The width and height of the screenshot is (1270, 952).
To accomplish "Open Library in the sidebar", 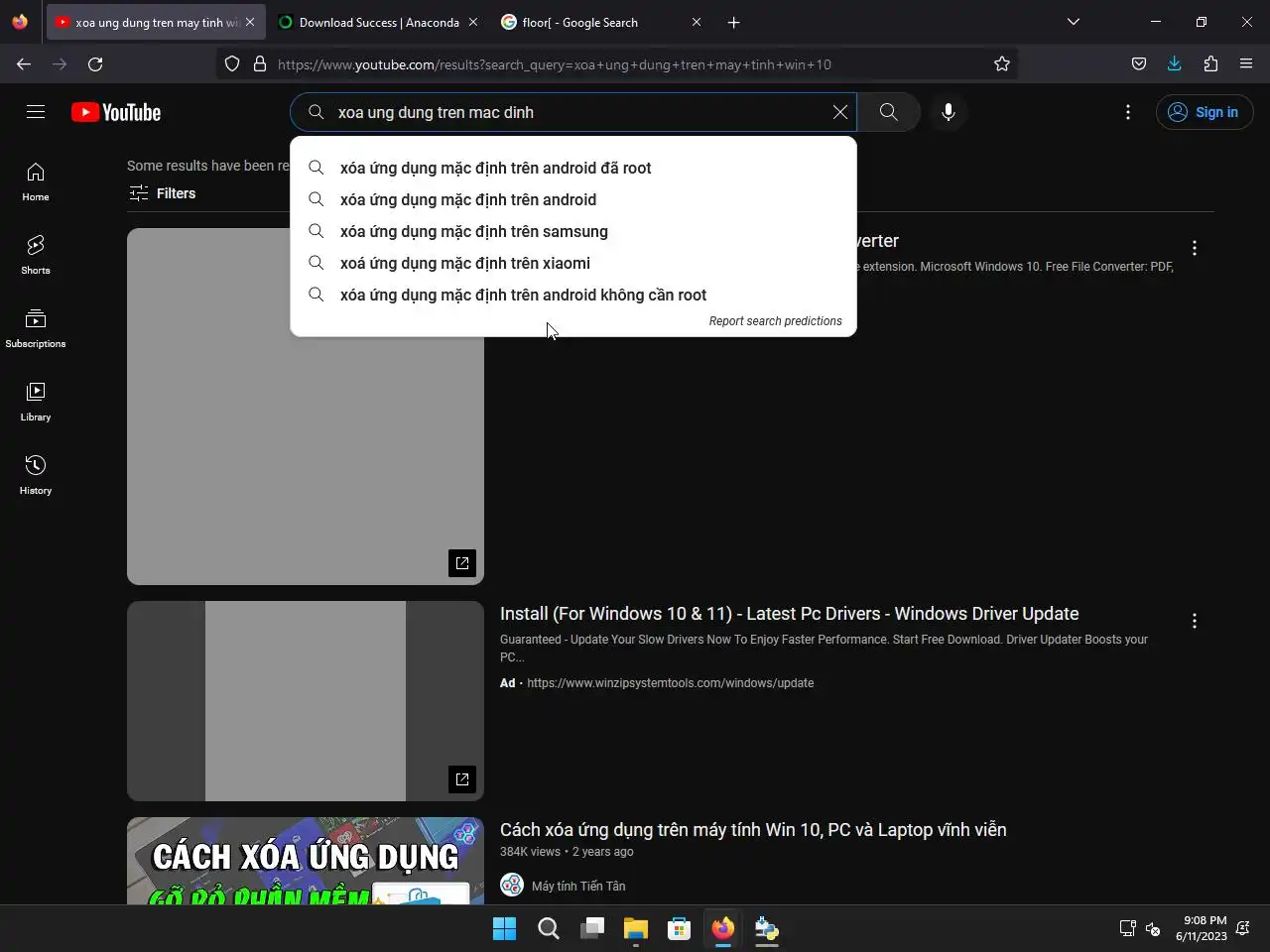I will coord(36,403).
